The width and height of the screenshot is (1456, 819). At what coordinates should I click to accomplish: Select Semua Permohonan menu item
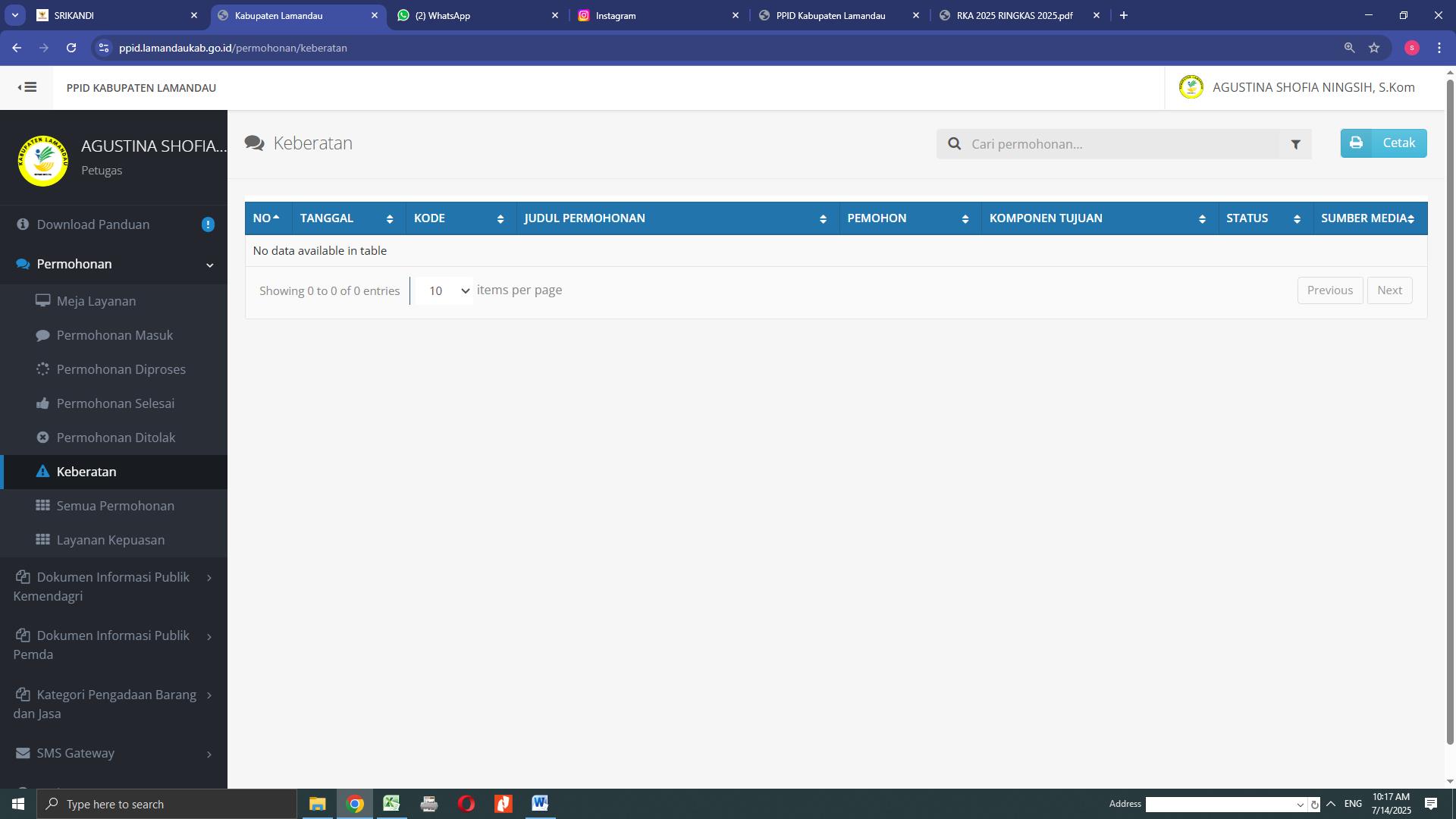[x=115, y=506]
